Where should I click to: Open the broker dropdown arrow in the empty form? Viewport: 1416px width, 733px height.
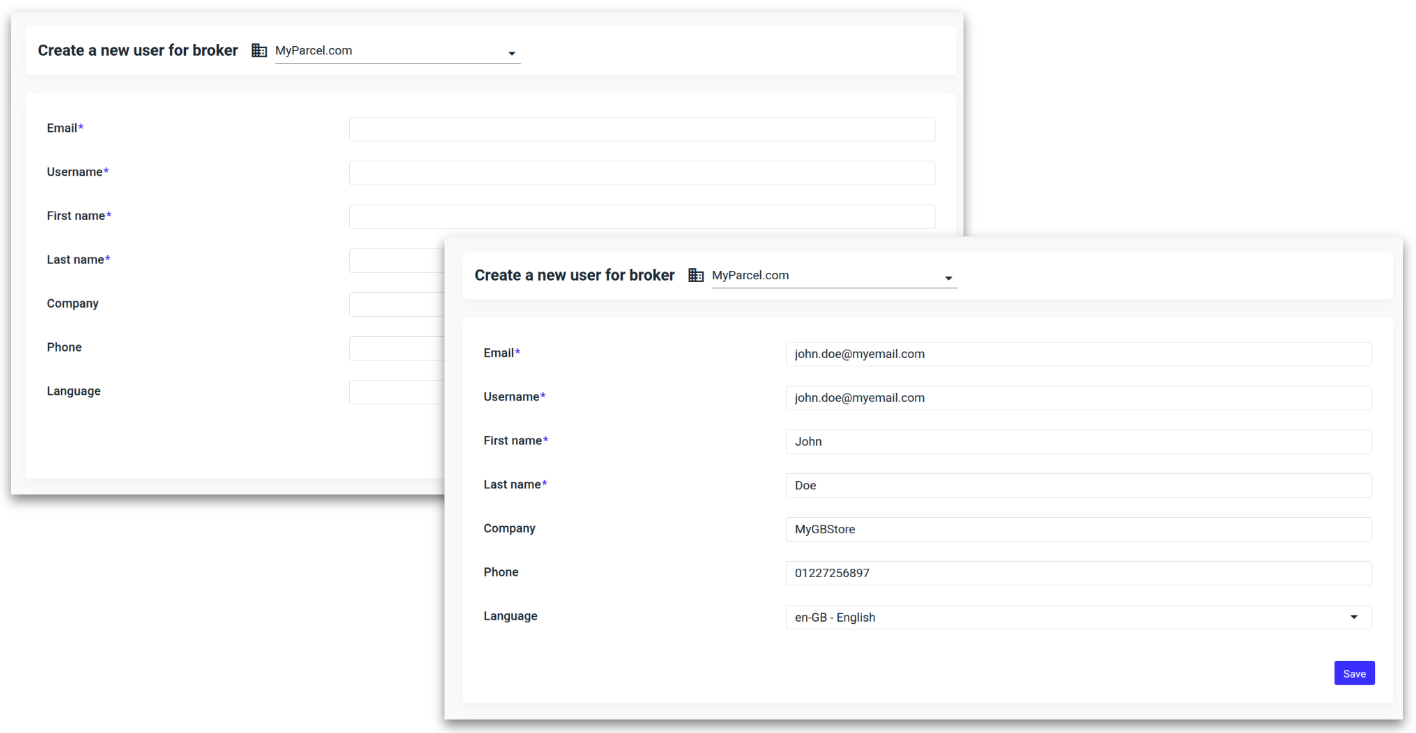(512, 53)
